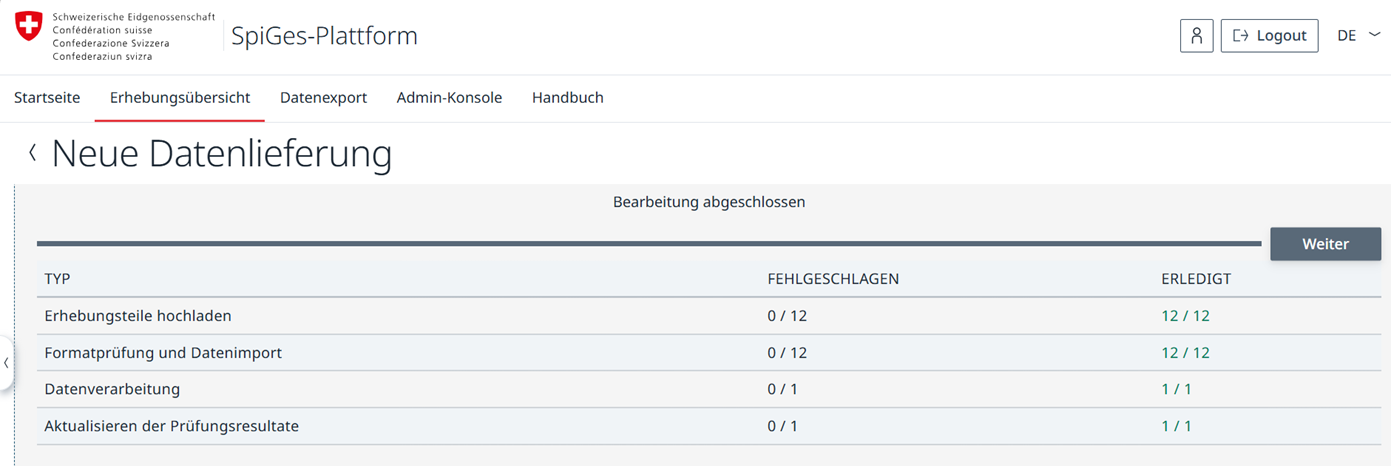
Task: Click the Aktualisieren der Prüfungsresultate row
Action: [709, 426]
